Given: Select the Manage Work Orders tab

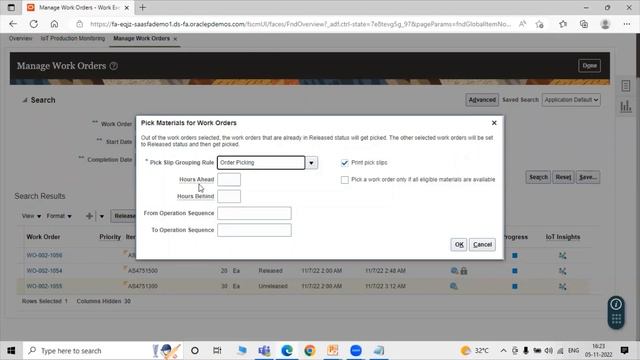Looking at the screenshot, I should [x=141, y=38].
